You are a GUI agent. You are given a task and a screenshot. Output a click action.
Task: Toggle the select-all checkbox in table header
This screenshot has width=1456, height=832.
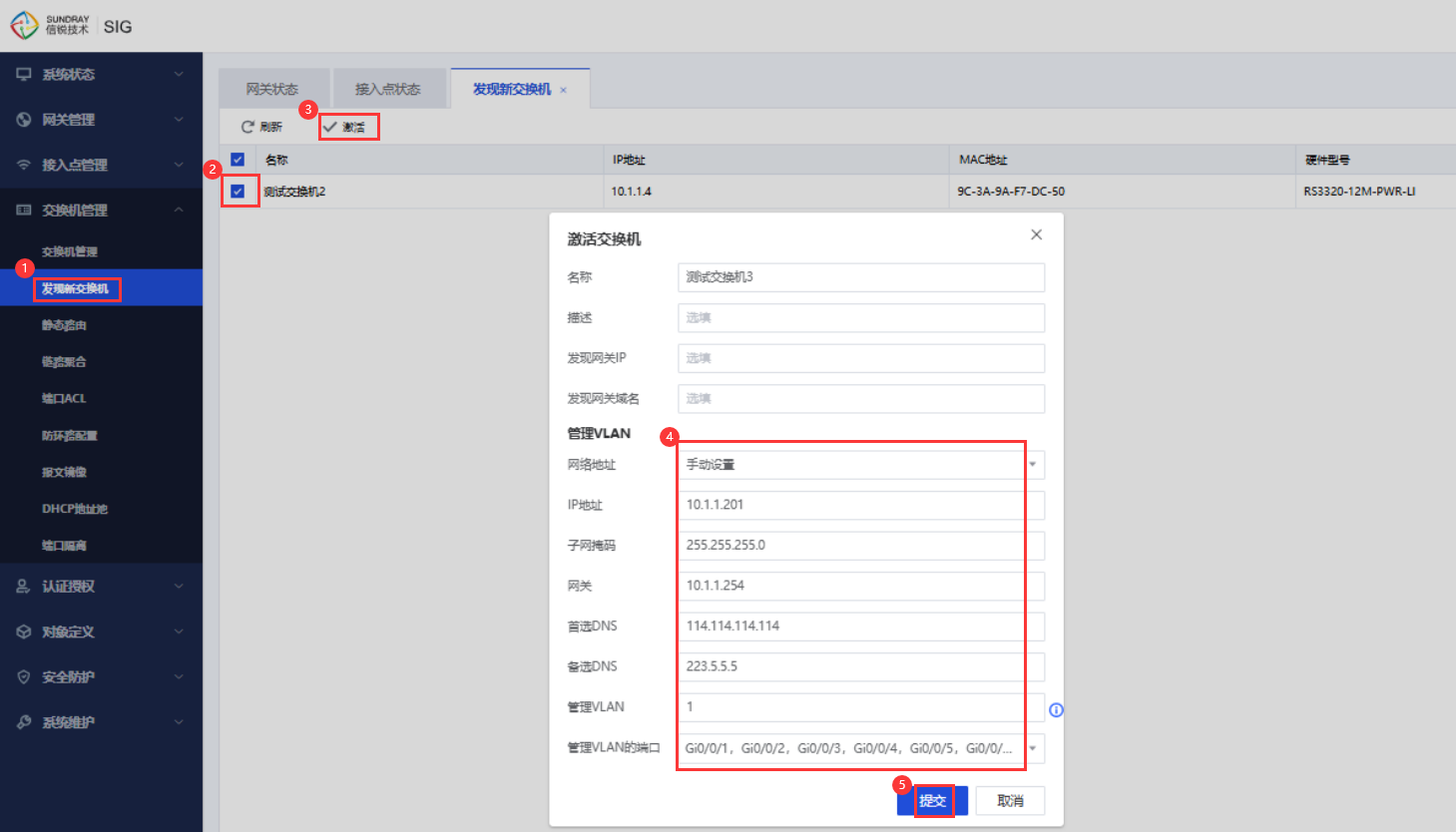[x=238, y=160]
